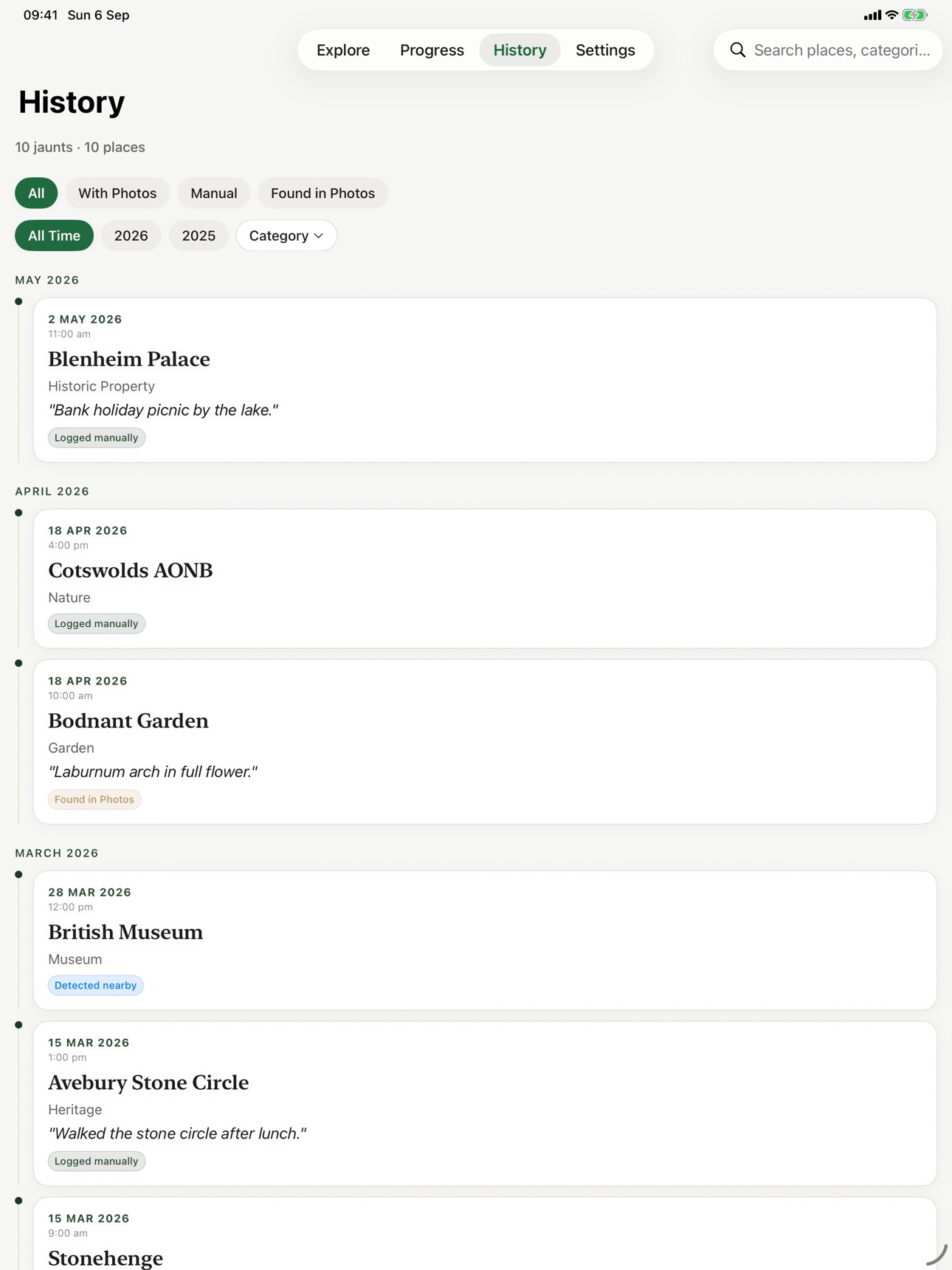Image resolution: width=952 pixels, height=1270 pixels.
Task: Switch to the Explore tab
Action: [x=343, y=50]
